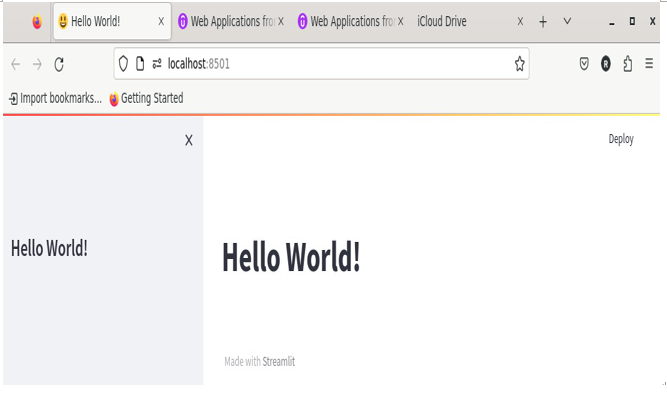The width and height of the screenshot is (667, 398).
Task: Switch to the iCloud Drive tab
Action: (x=470, y=21)
